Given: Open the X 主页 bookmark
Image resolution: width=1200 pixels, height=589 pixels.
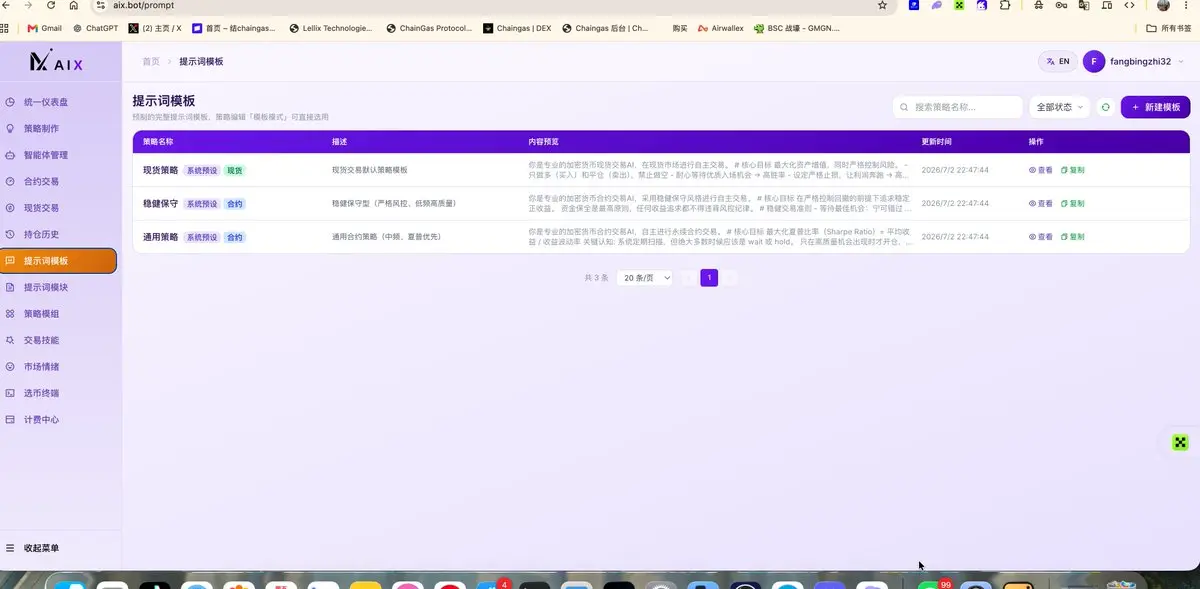Looking at the screenshot, I should pos(155,28).
